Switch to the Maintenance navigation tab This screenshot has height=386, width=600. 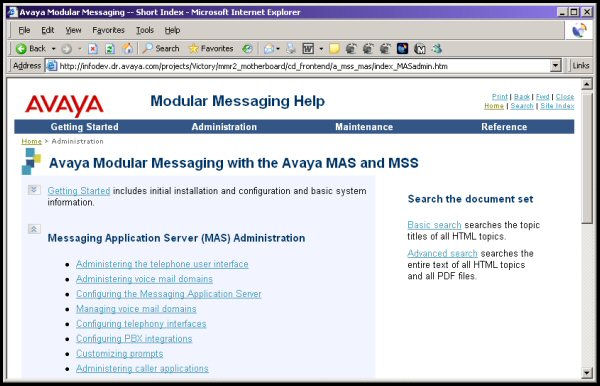364,127
